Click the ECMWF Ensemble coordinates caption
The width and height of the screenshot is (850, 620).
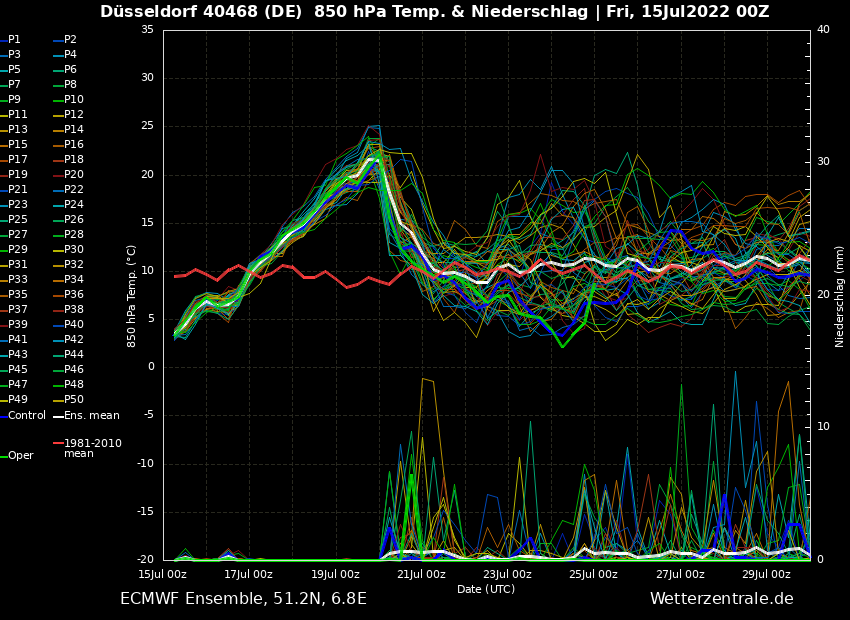[x=243, y=599]
